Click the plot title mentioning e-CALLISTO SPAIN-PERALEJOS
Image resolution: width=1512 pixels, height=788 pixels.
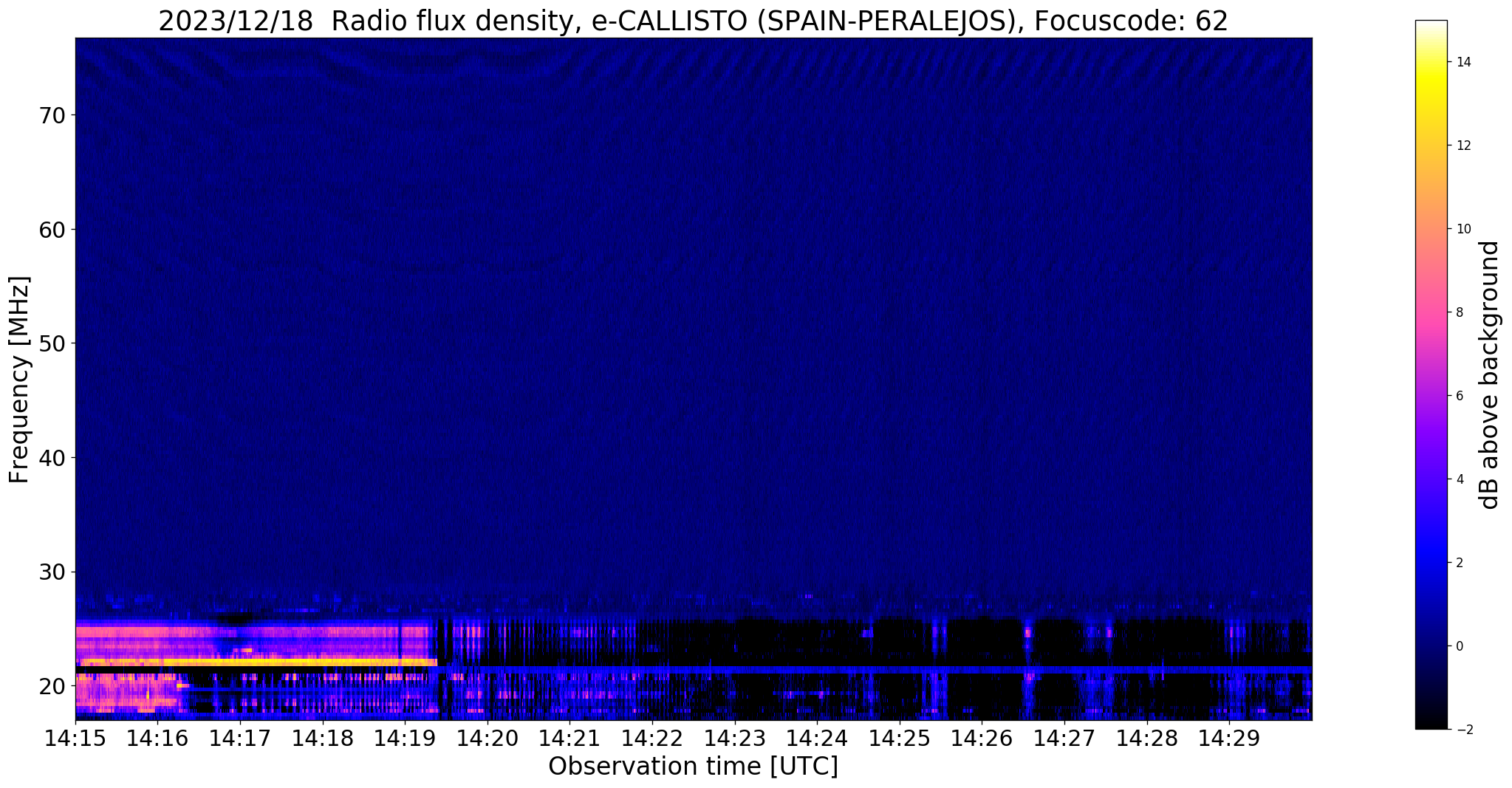[x=693, y=21]
